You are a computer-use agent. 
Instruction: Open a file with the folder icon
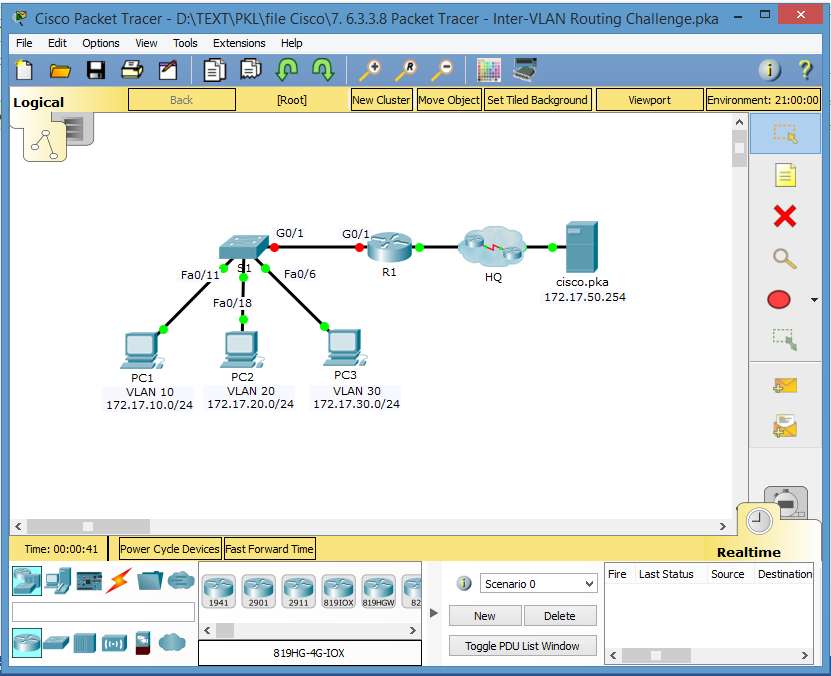pos(60,70)
